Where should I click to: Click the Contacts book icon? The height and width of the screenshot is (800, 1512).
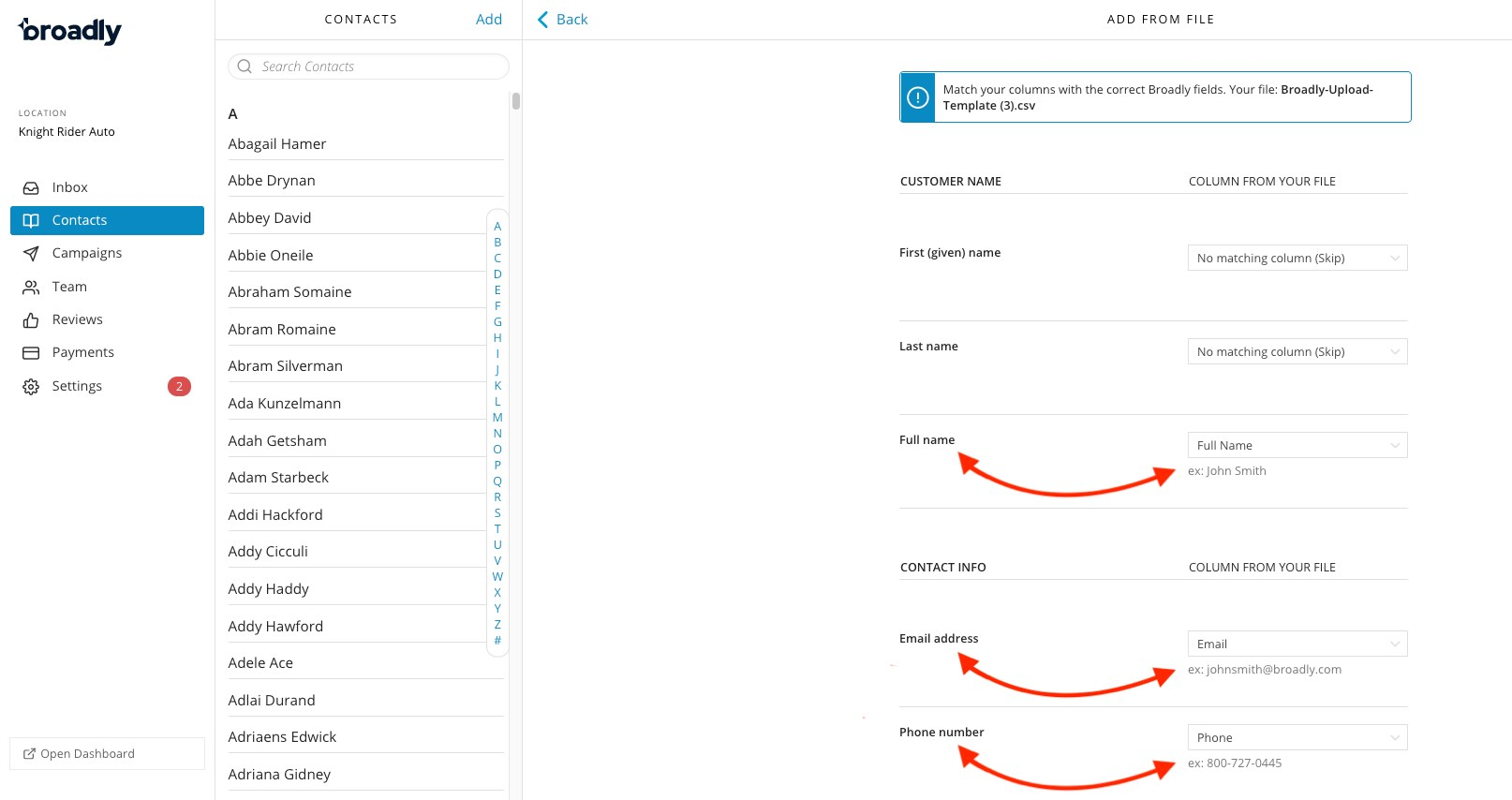pos(31,220)
